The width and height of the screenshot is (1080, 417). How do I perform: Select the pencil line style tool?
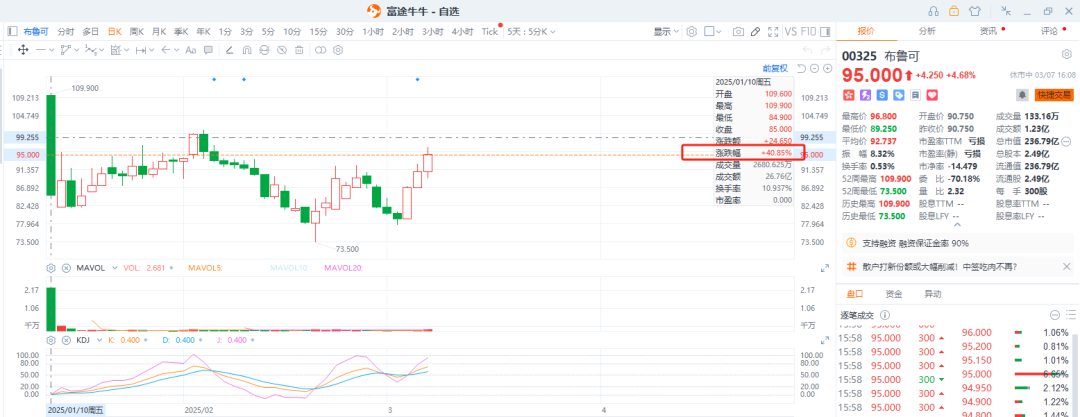click(230, 50)
